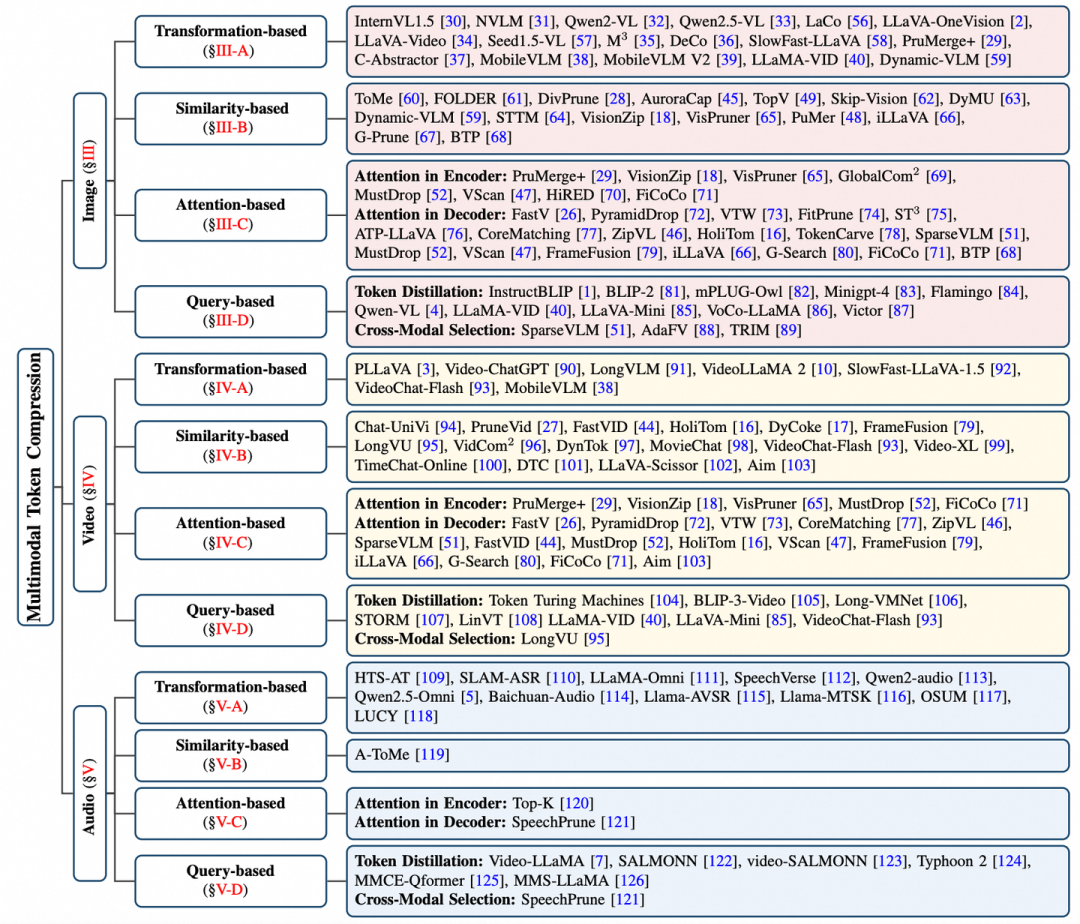Follow citation [28] after DivPrune
This screenshot has height=924, width=1080.
point(618,99)
